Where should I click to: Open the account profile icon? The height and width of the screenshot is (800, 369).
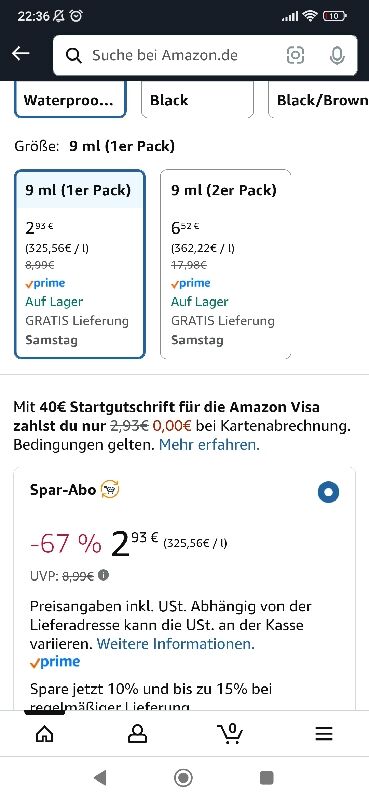coord(137,734)
